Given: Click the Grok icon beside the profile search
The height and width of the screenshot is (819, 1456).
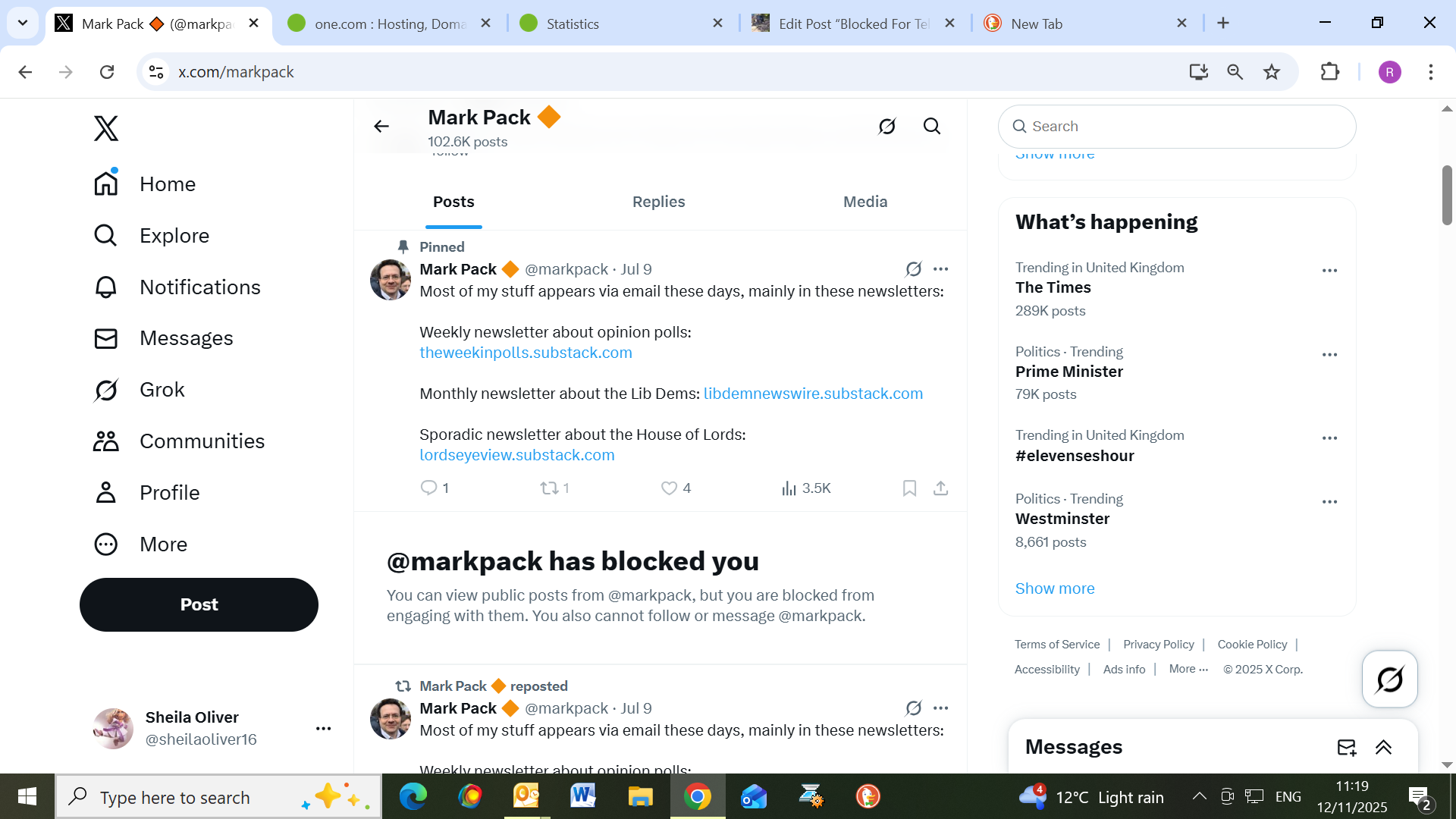Looking at the screenshot, I should 886,126.
